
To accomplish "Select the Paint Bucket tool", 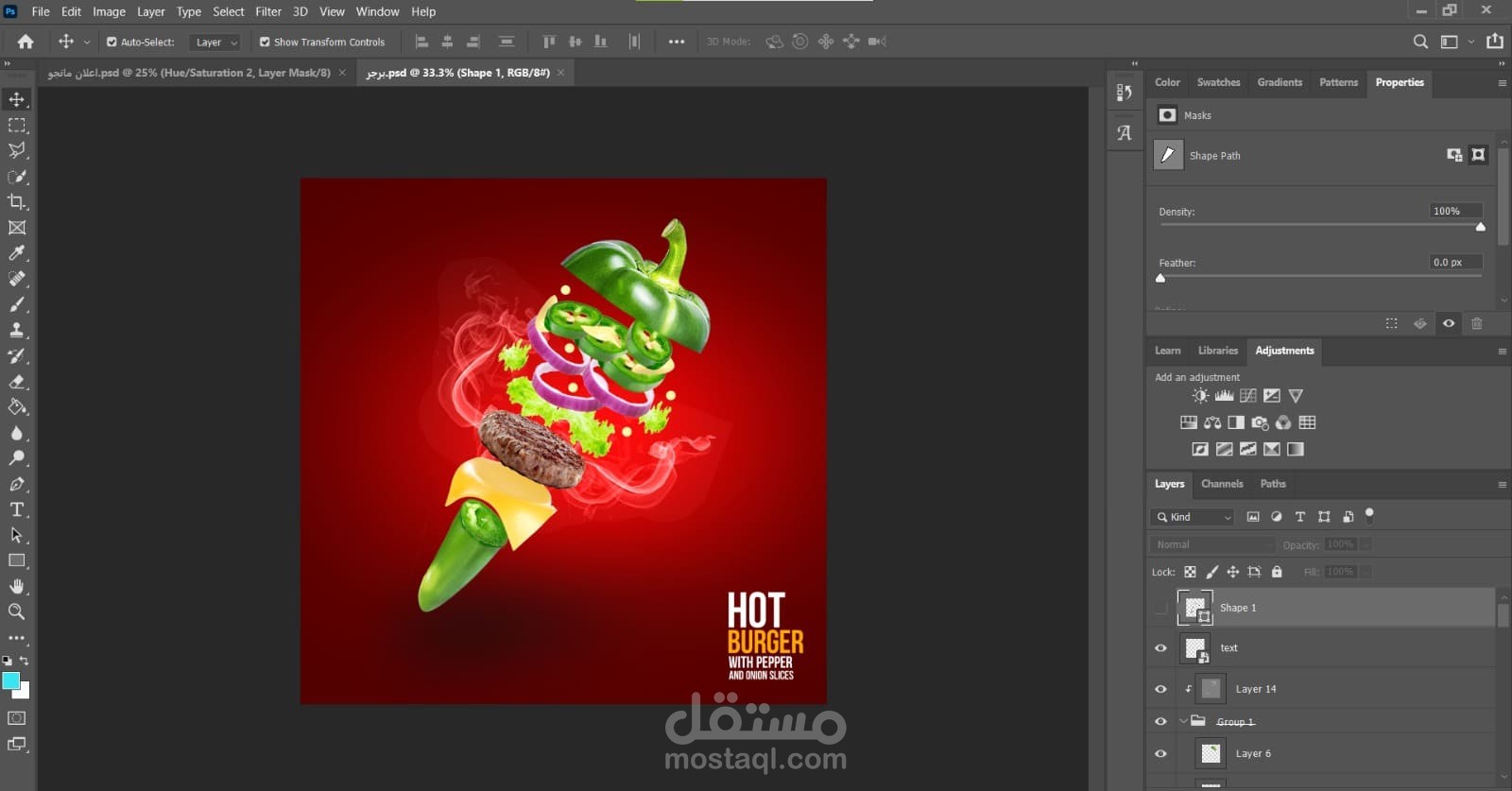I will pyautogui.click(x=17, y=407).
